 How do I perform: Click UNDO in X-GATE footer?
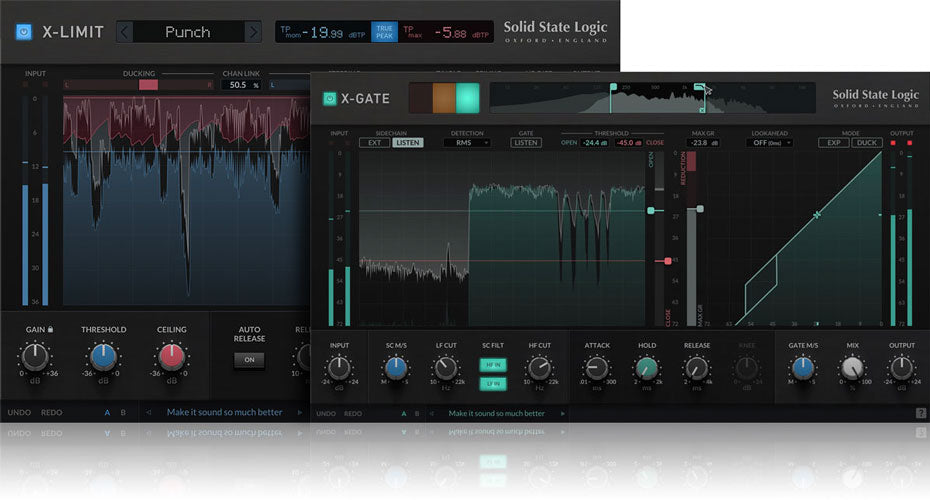(x=326, y=413)
